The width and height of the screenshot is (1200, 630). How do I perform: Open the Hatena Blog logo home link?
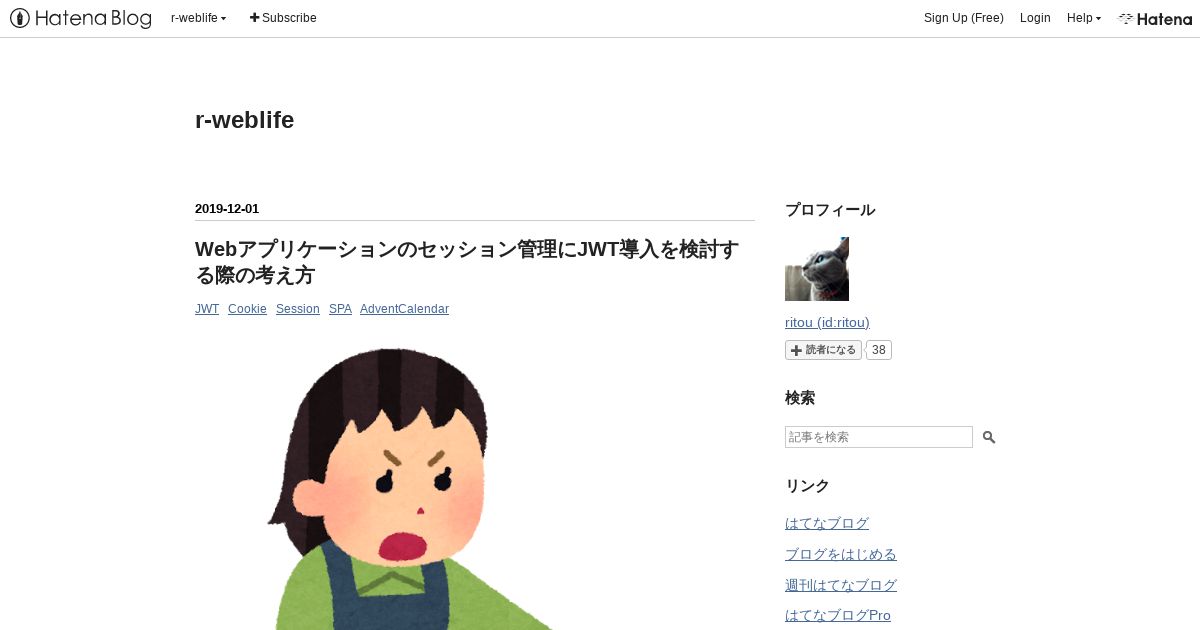[x=81, y=18]
